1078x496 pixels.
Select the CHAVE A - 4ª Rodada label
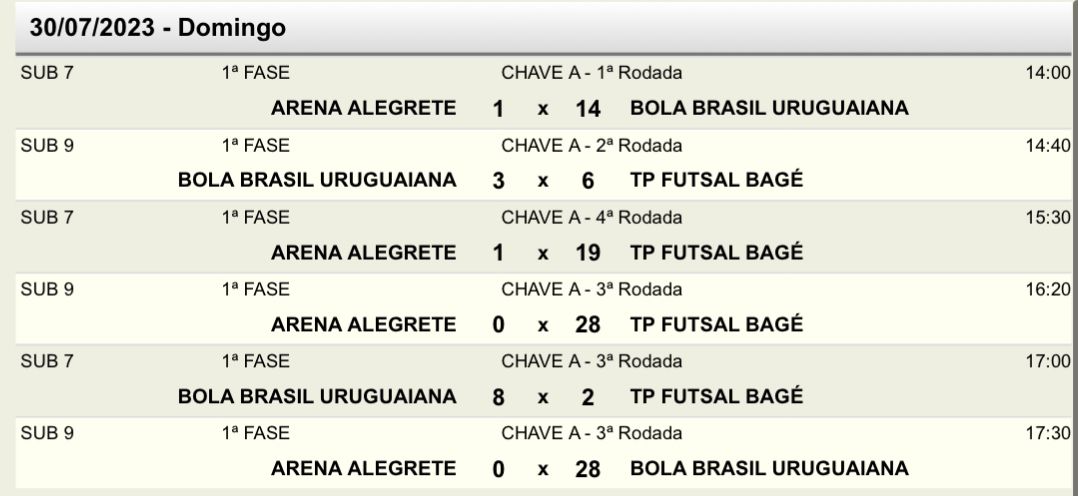pos(591,217)
